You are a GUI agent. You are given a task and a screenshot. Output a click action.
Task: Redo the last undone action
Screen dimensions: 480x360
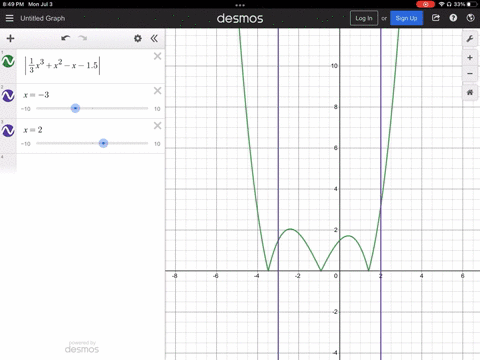pyautogui.click(x=83, y=38)
